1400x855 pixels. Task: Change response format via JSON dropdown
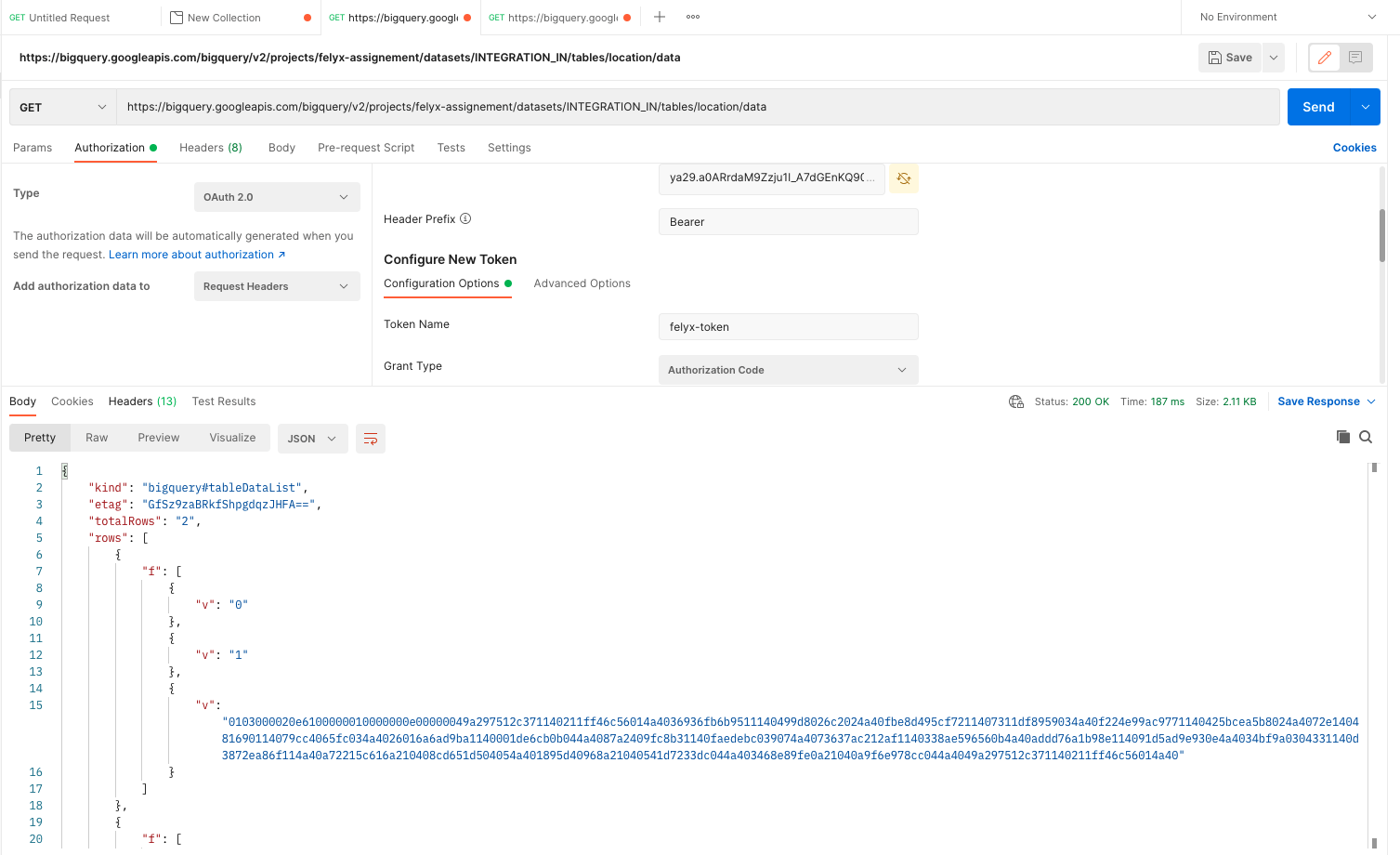(x=312, y=438)
